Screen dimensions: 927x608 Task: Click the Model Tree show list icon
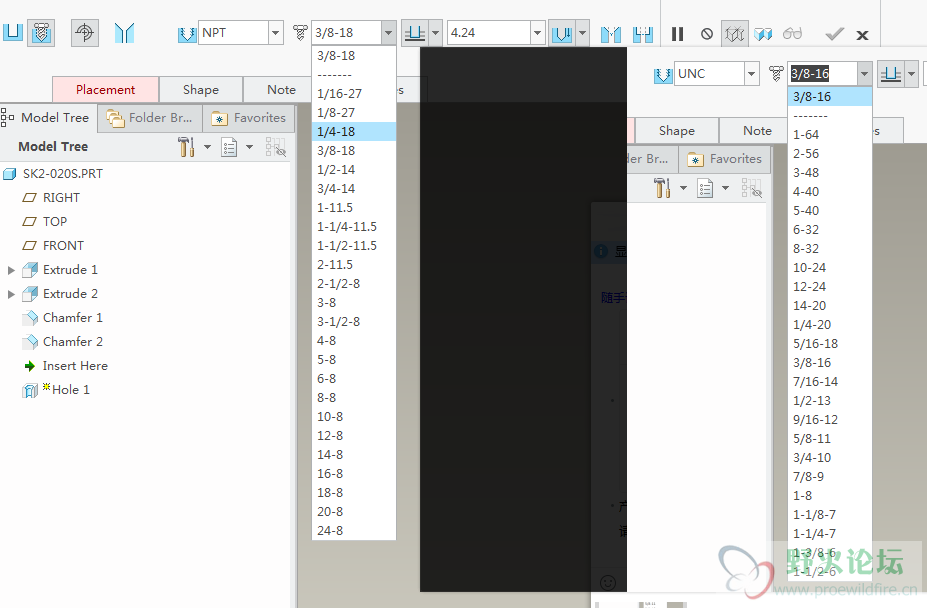pos(229,147)
